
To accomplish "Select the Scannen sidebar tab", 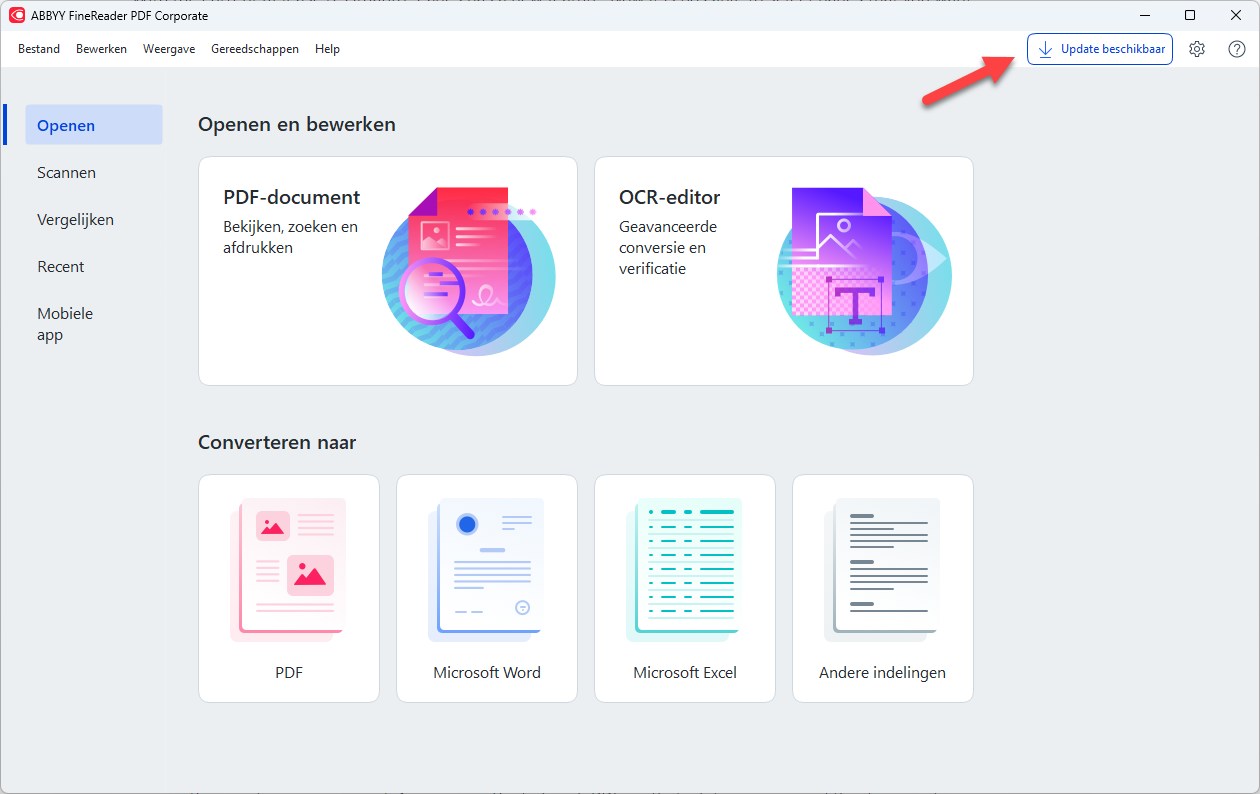I will tap(67, 173).
